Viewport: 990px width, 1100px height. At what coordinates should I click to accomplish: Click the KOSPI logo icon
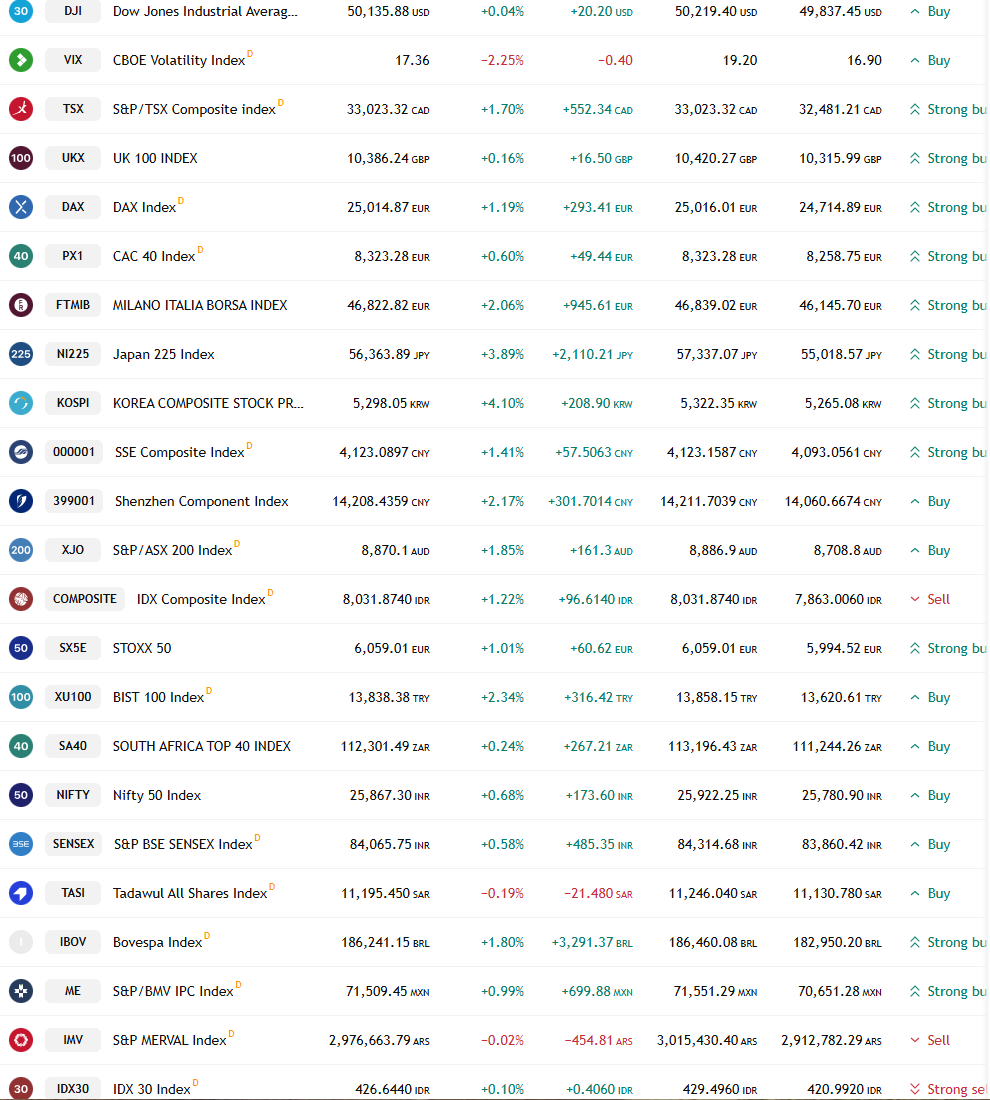(21, 403)
